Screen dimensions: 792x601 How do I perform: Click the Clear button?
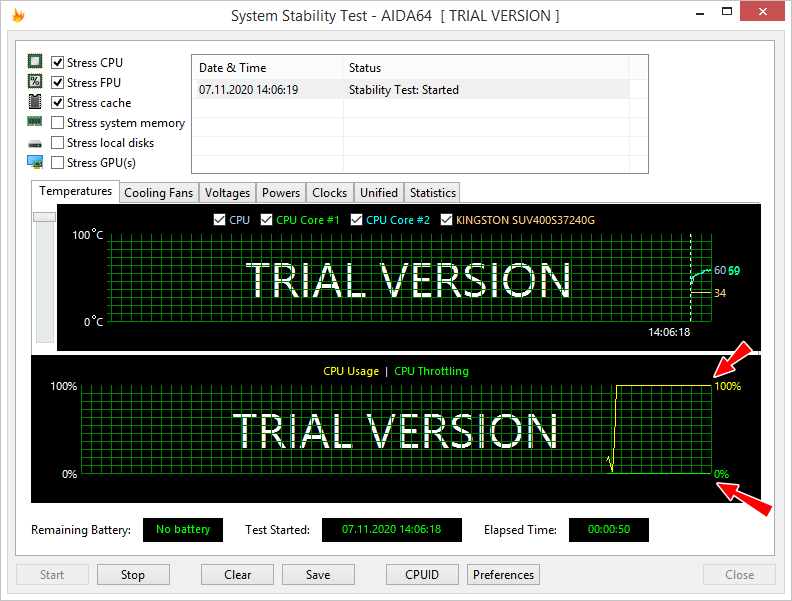237,575
